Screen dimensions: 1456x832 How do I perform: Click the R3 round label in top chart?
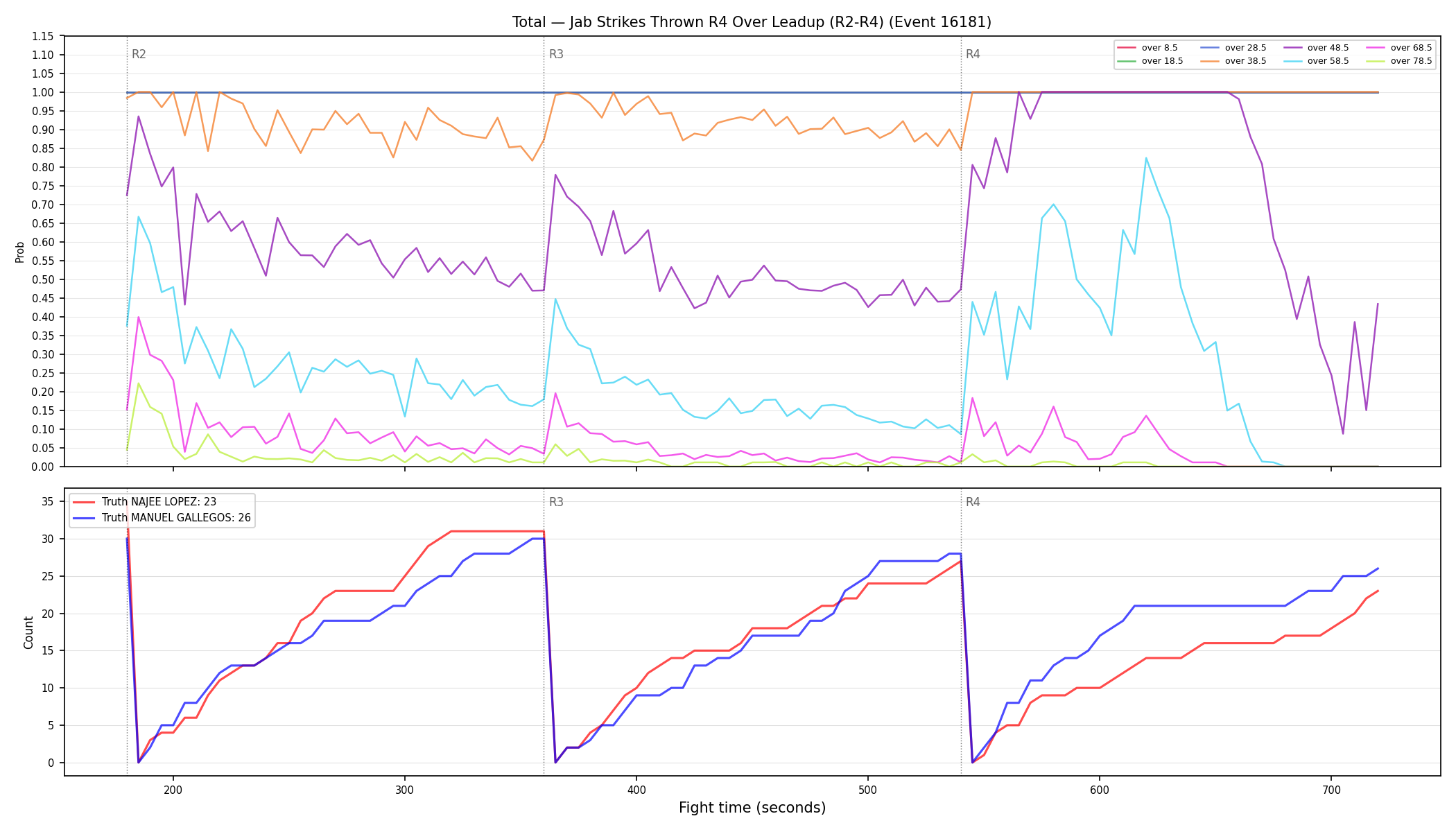point(556,54)
